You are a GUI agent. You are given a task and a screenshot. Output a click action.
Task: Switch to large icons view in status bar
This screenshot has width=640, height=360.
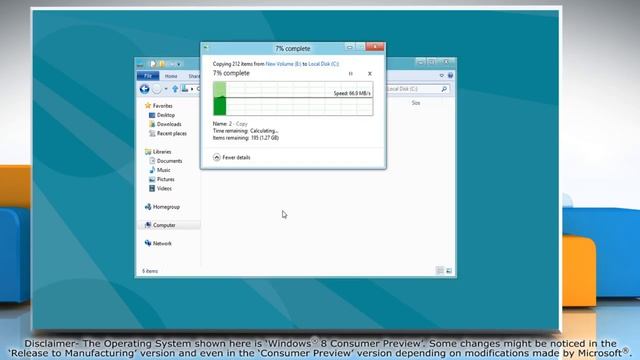click(449, 271)
